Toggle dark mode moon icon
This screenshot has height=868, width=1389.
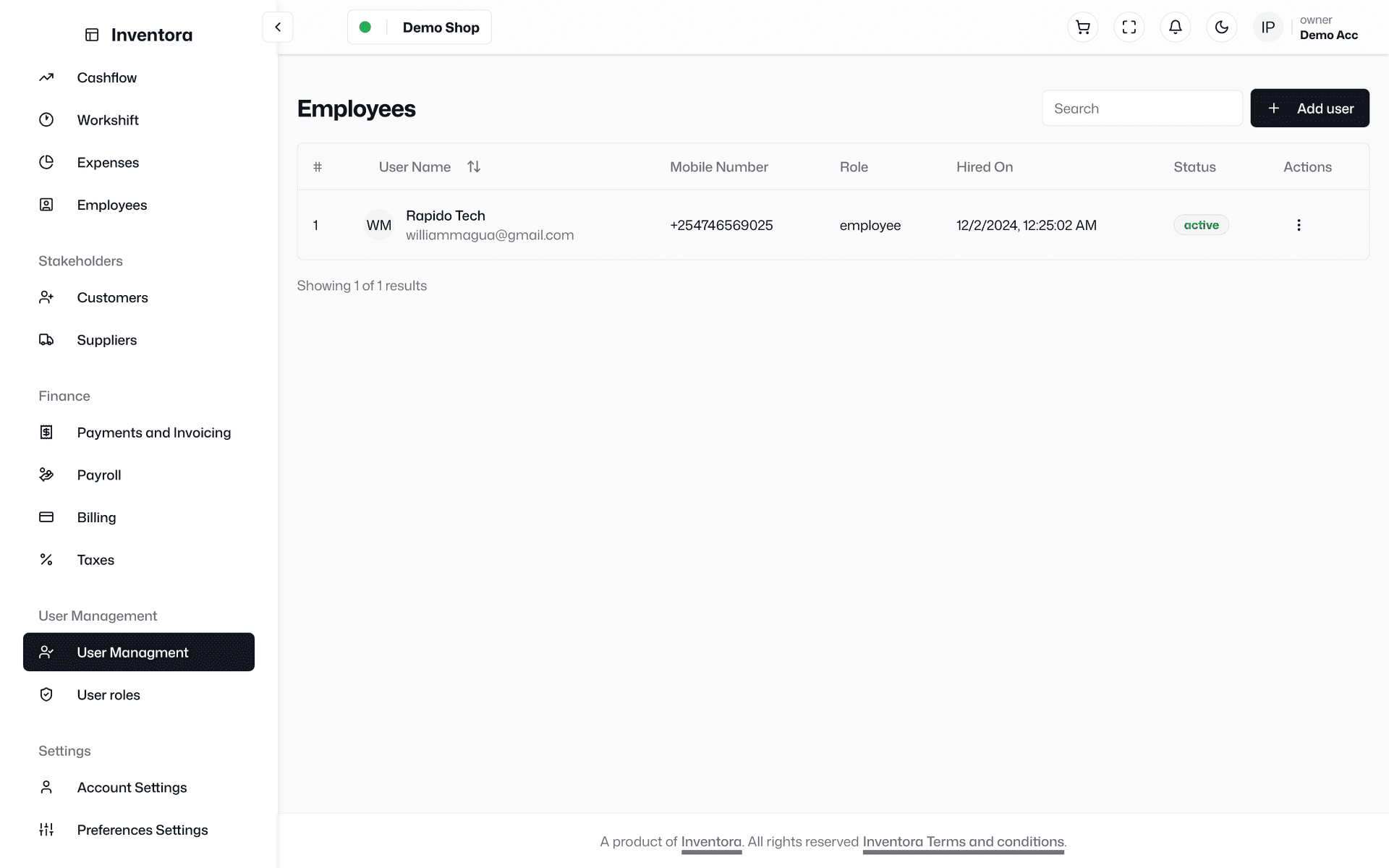point(1222,27)
